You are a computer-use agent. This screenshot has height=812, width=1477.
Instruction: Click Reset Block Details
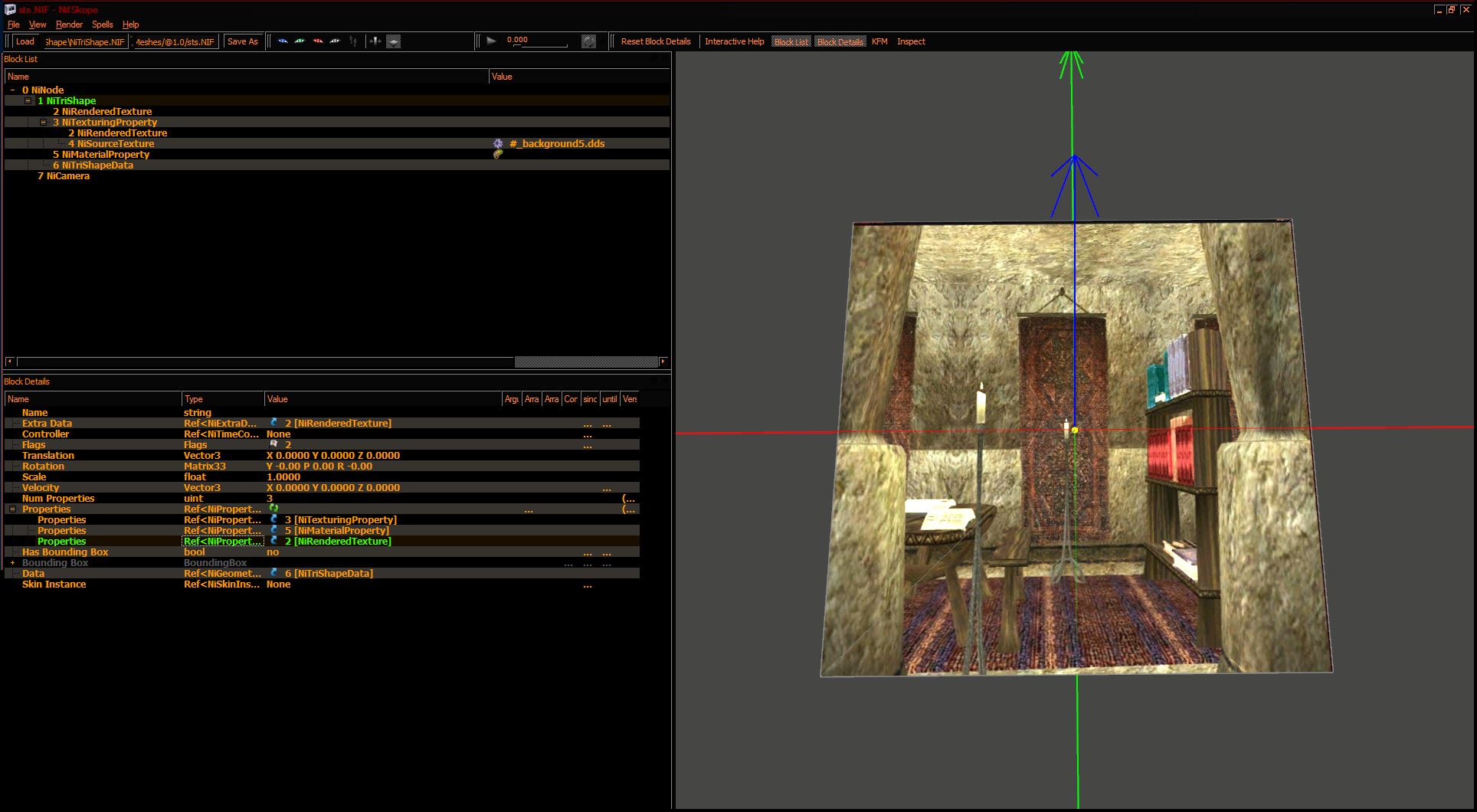656,41
